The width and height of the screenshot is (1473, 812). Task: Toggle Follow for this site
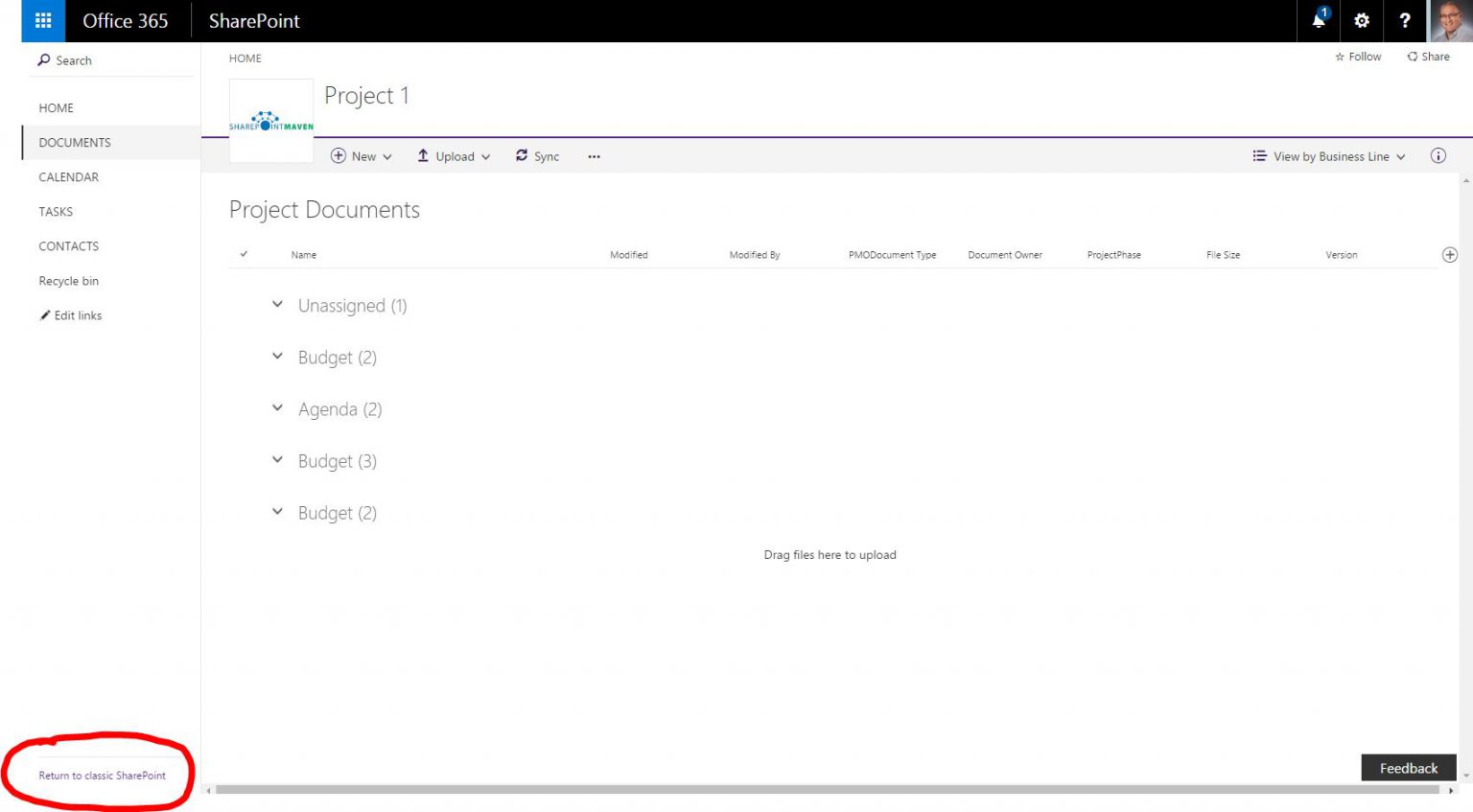click(1358, 57)
